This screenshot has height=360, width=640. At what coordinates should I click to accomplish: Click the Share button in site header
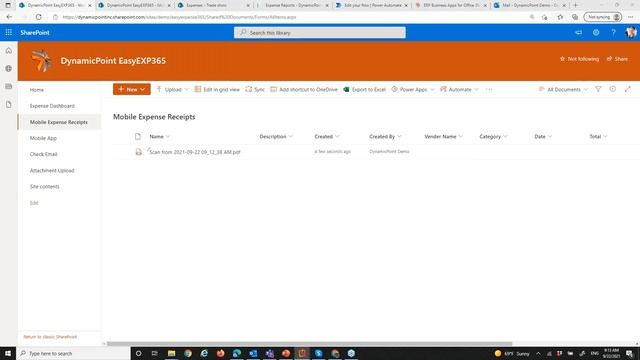pyautogui.click(x=617, y=59)
